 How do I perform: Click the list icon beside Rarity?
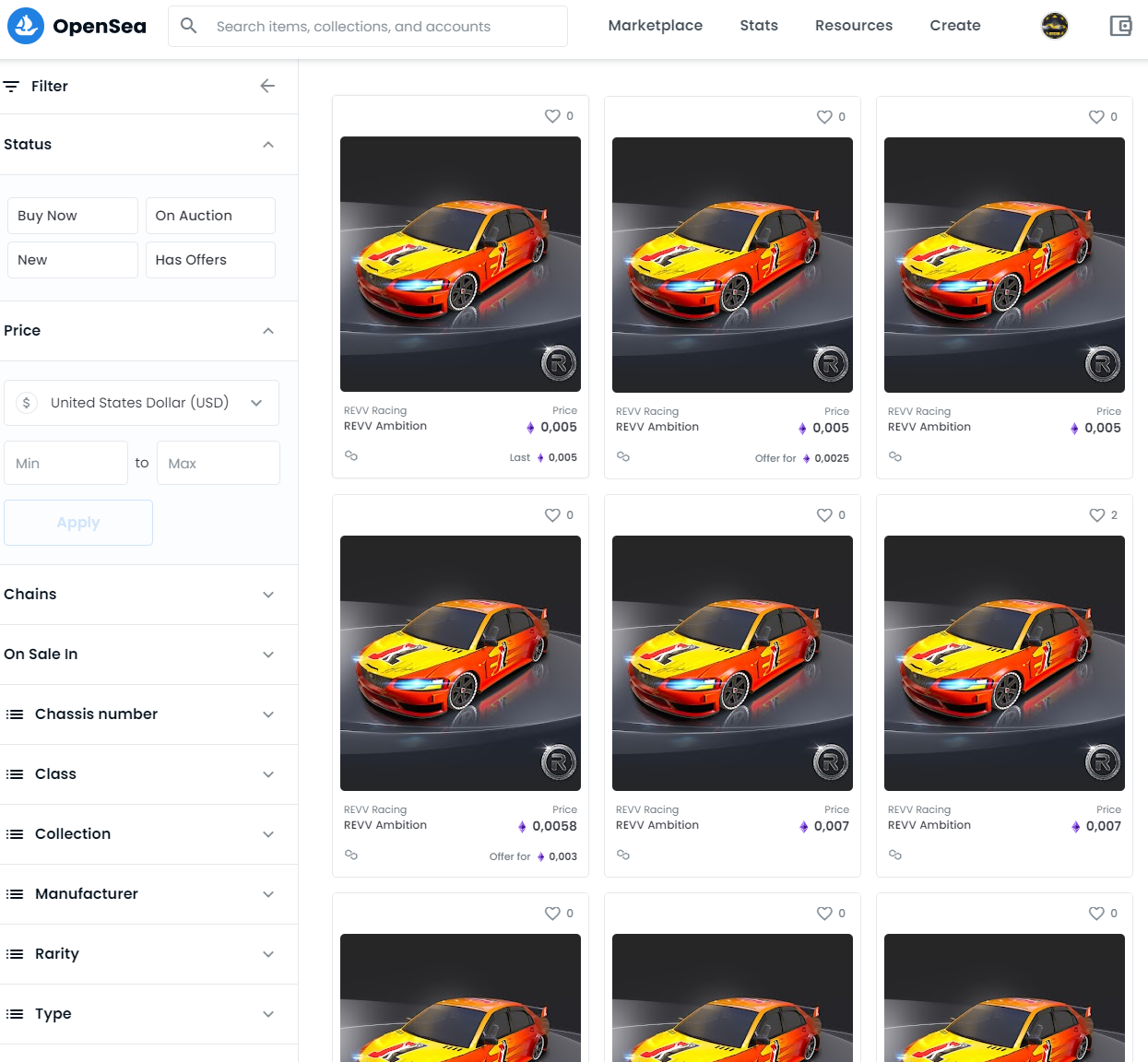pos(15,954)
